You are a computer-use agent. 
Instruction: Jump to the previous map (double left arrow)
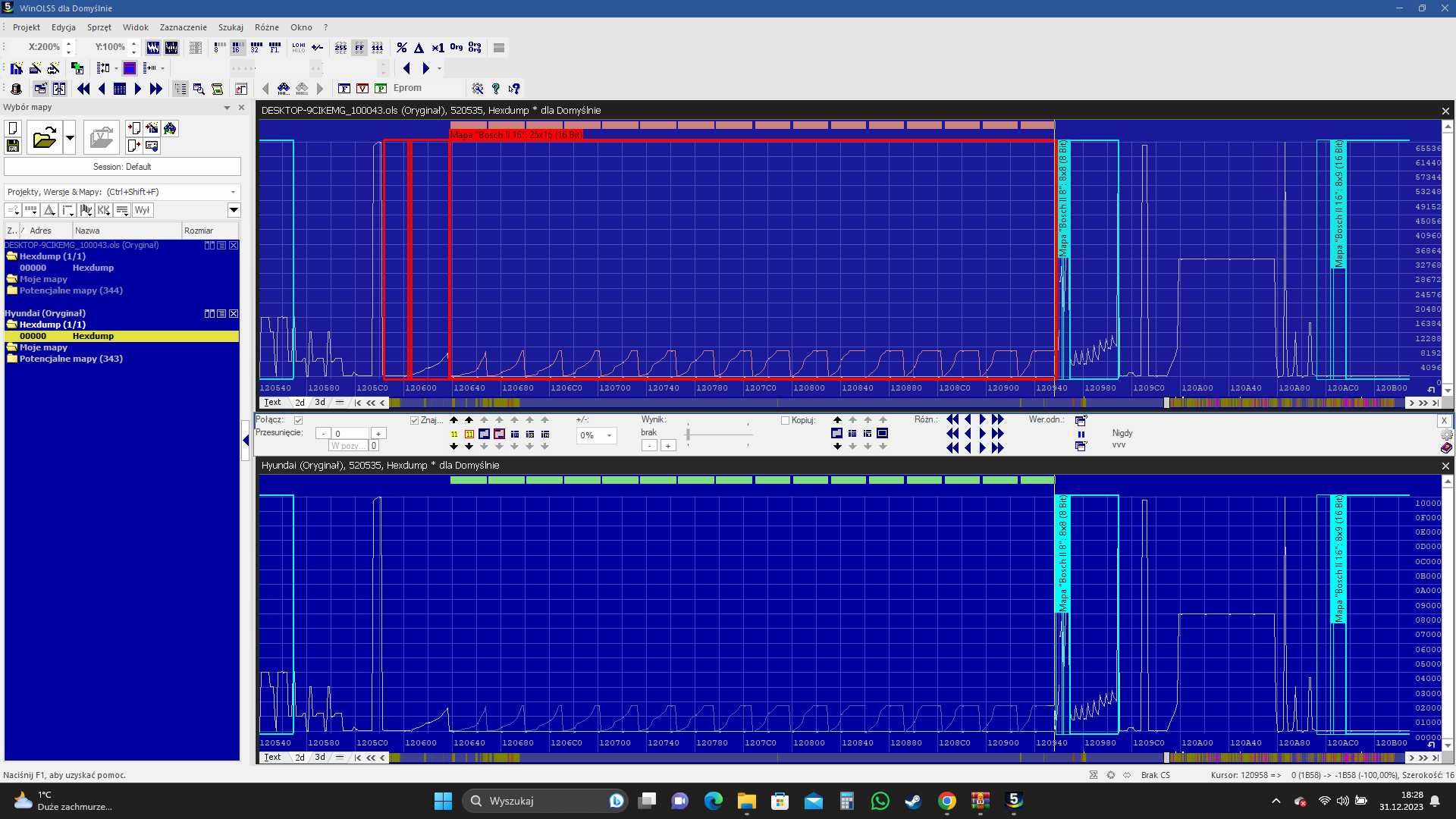pyautogui.click(x=83, y=89)
